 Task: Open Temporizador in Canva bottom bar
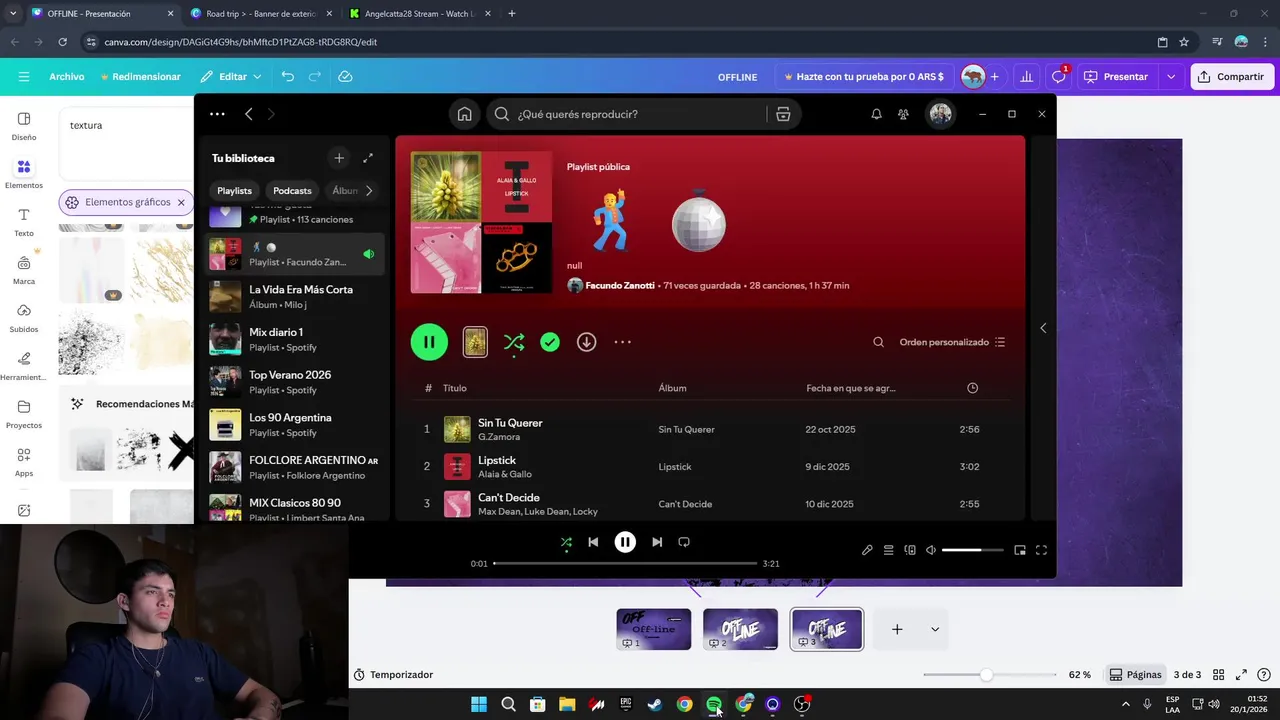pyautogui.click(x=393, y=675)
